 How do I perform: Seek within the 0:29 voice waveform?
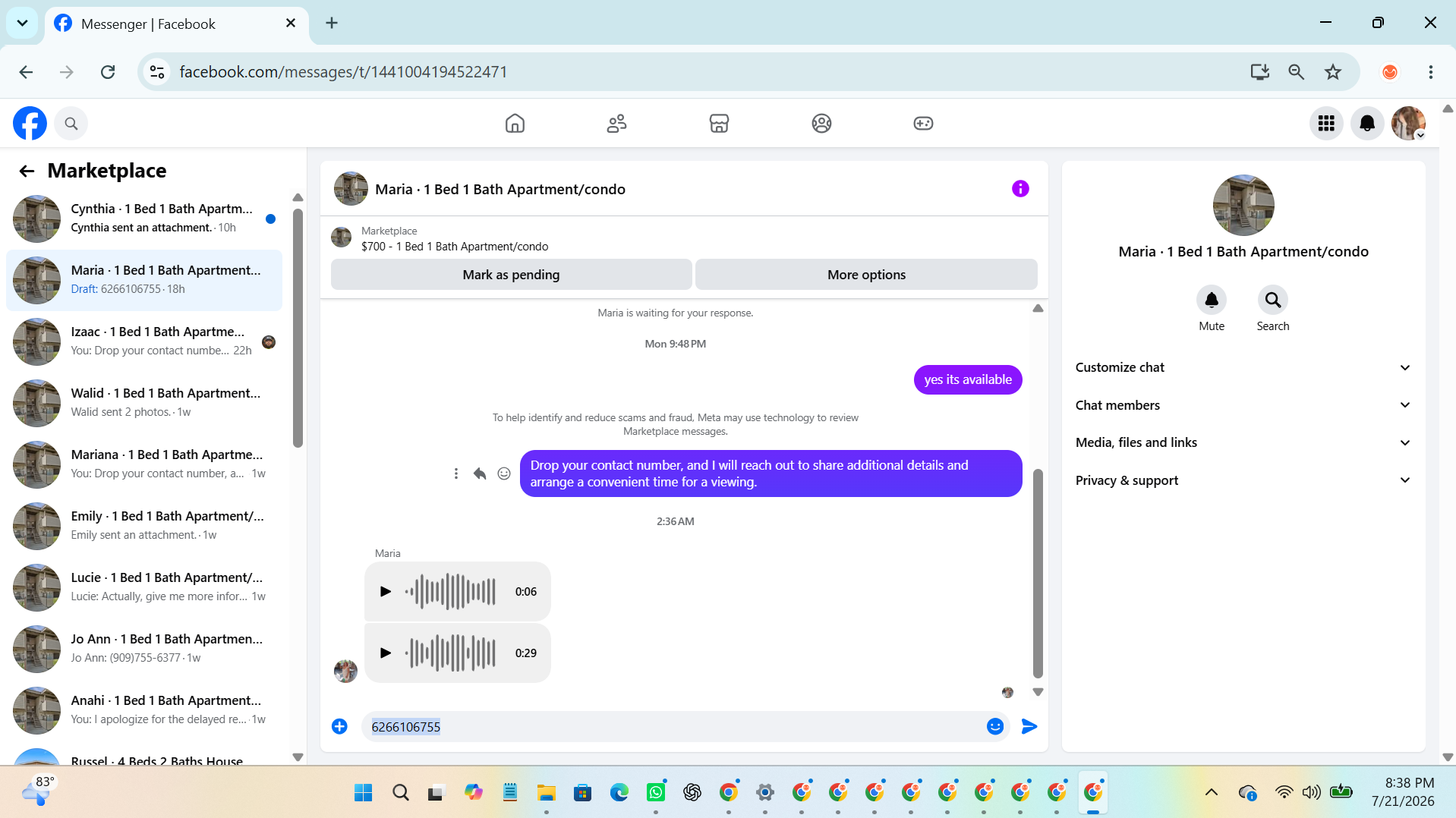451,653
